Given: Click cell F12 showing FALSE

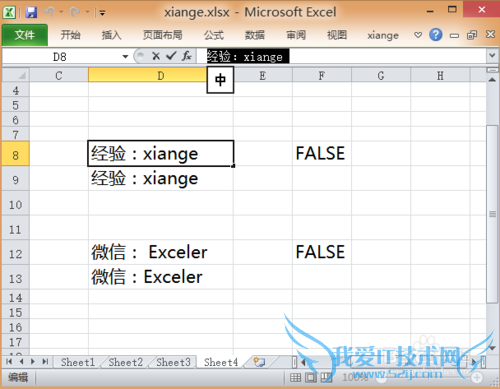Looking at the screenshot, I should [x=322, y=252].
